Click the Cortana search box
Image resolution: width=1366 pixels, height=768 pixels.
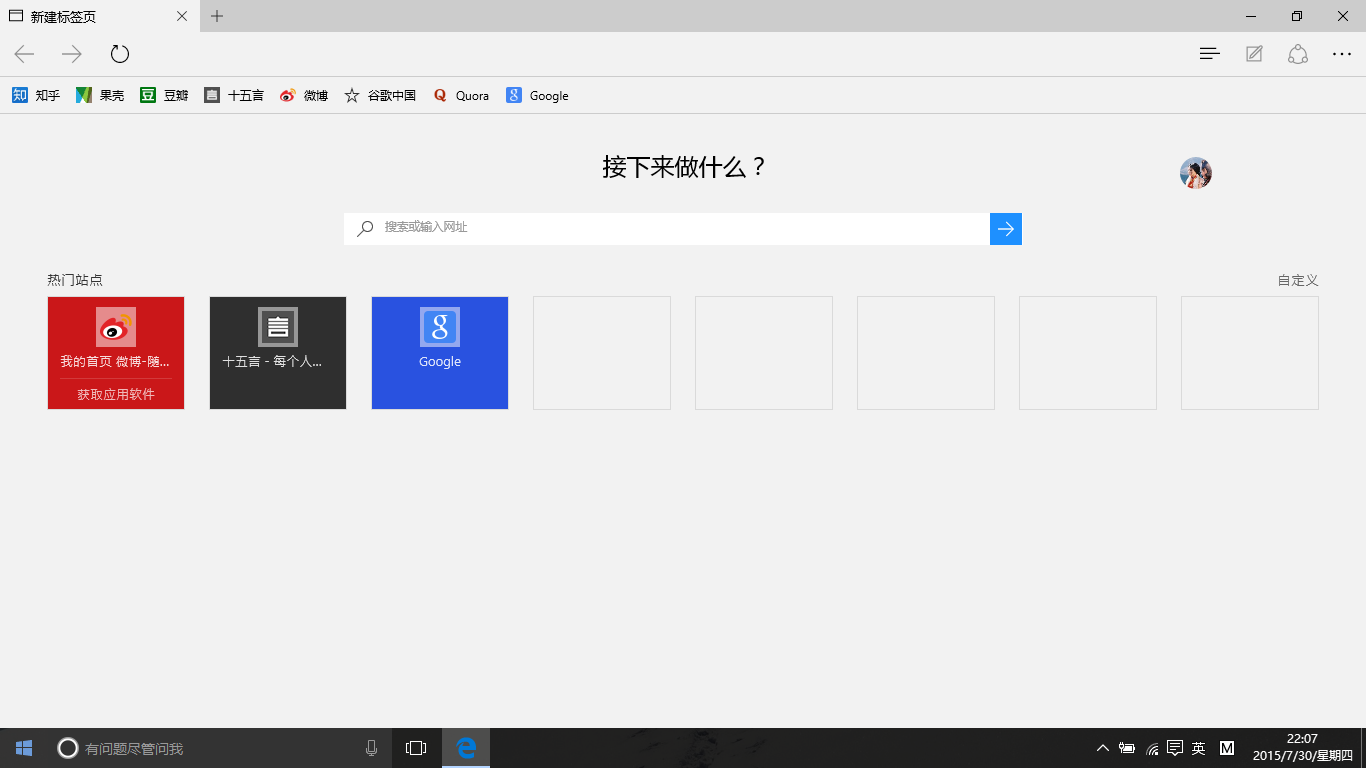coord(220,748)
